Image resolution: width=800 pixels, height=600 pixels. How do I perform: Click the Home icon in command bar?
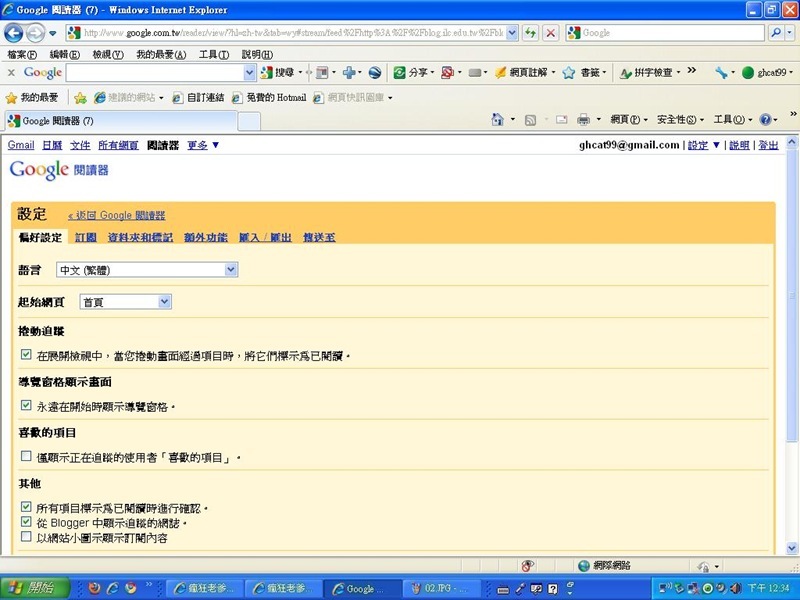(497, 120)
